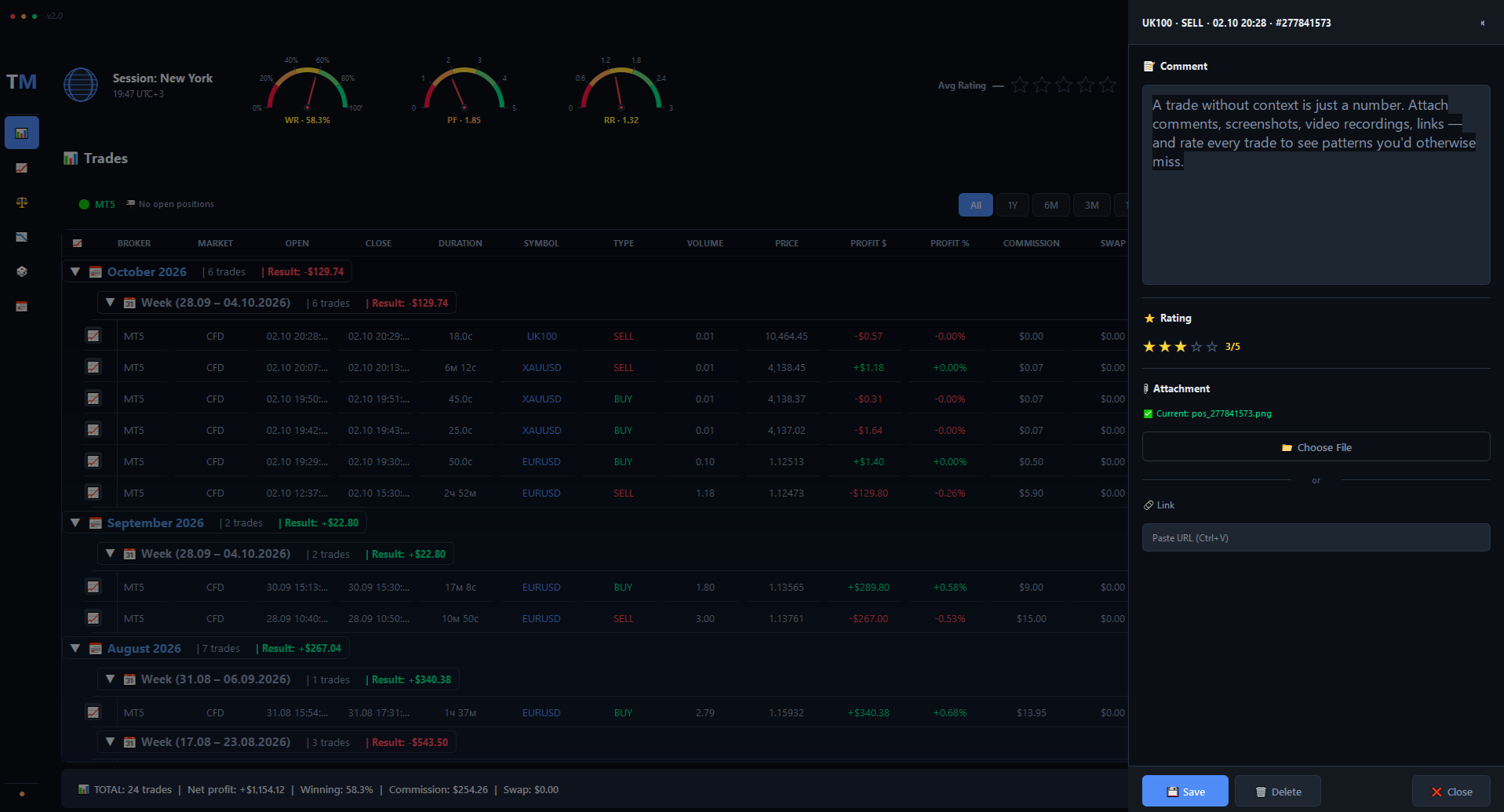1504x812 pixels.
Task: Sort the table by the PROFIT $ column
Action: click(x=869, y=243)
